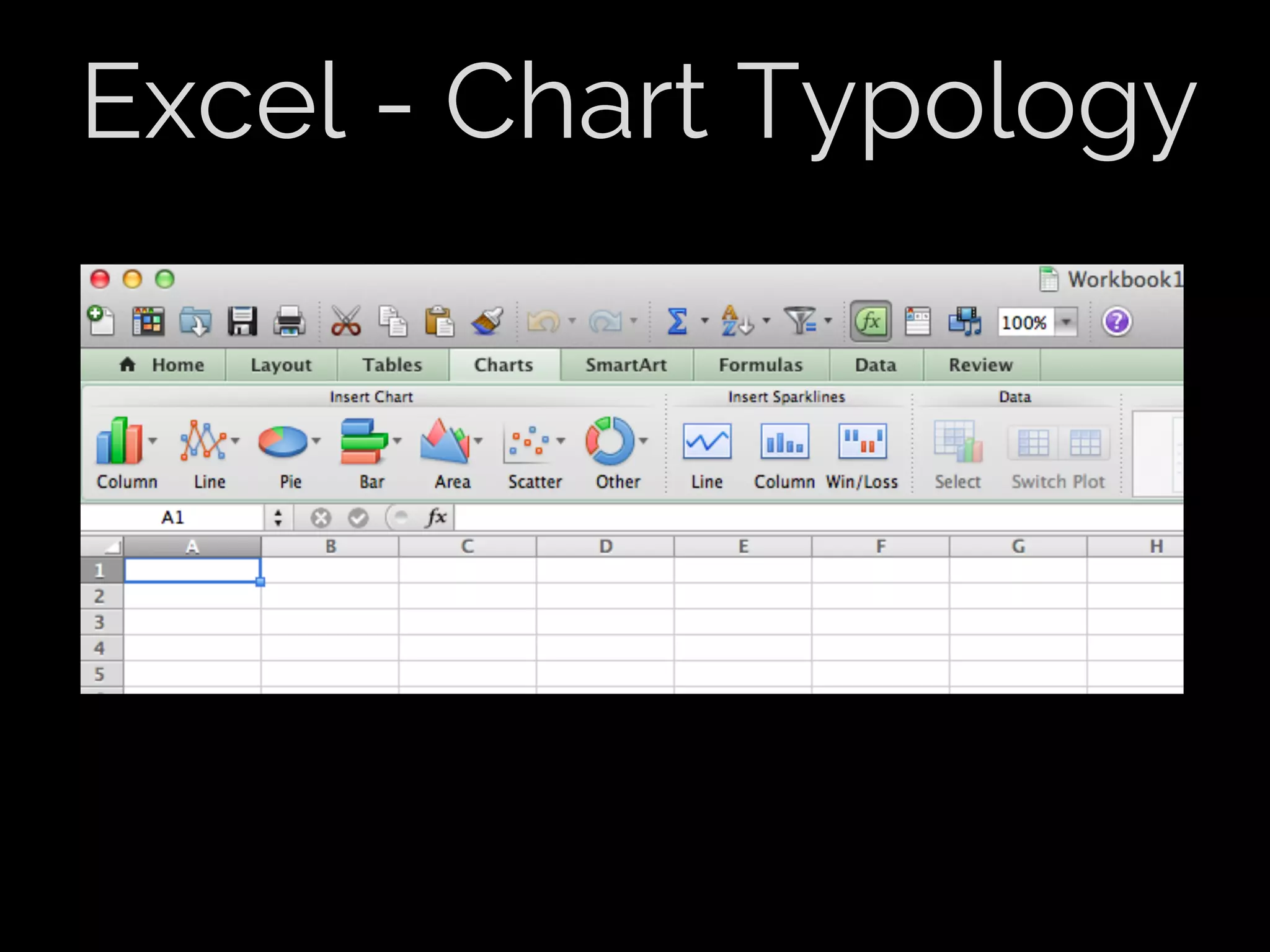Image resolution: width=1270 pixels, height=952 pixels.
Task: Switch to the Layout tab
Action: click(281, 365)
